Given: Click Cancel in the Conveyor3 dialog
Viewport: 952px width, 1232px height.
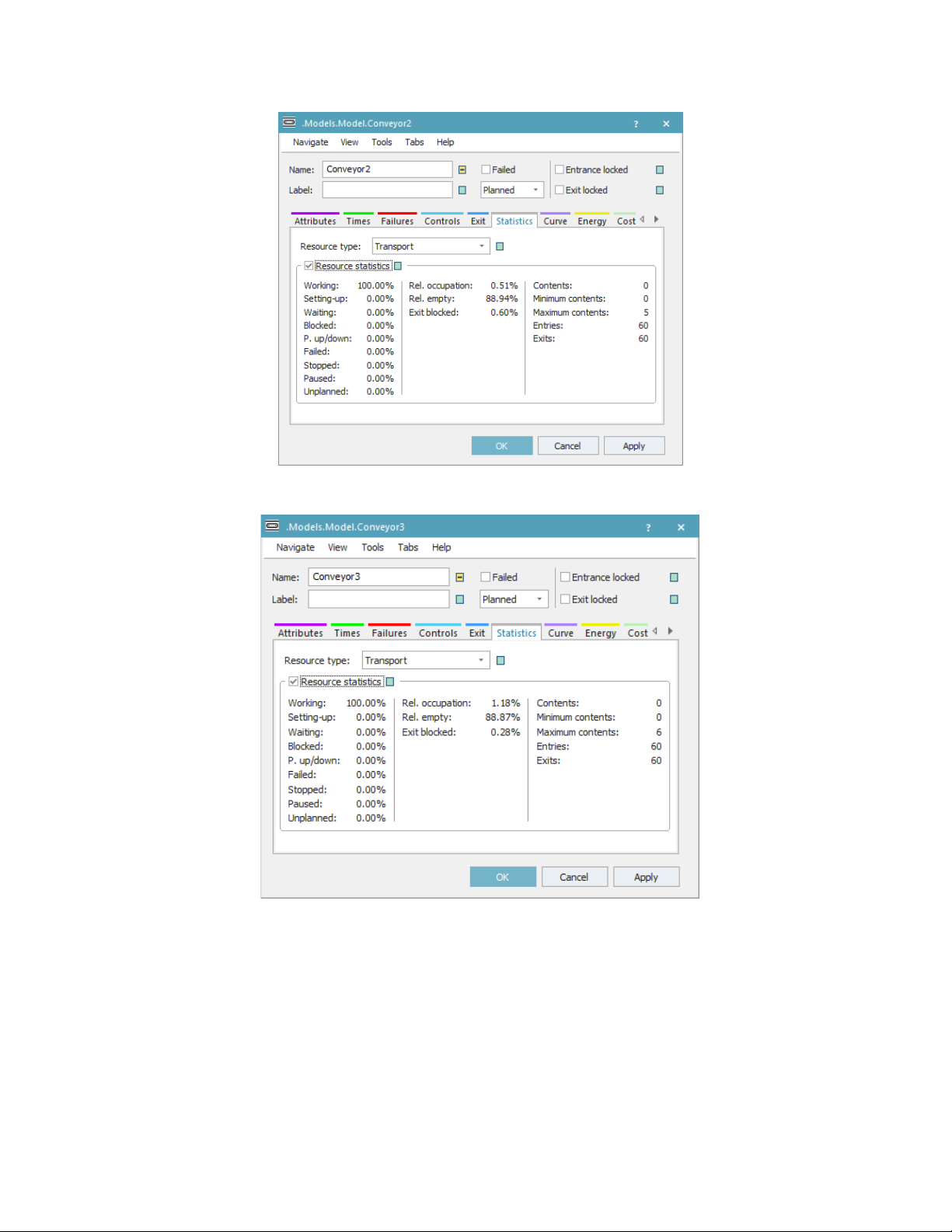Looking at the screenshot, I should tap(574, 877).
